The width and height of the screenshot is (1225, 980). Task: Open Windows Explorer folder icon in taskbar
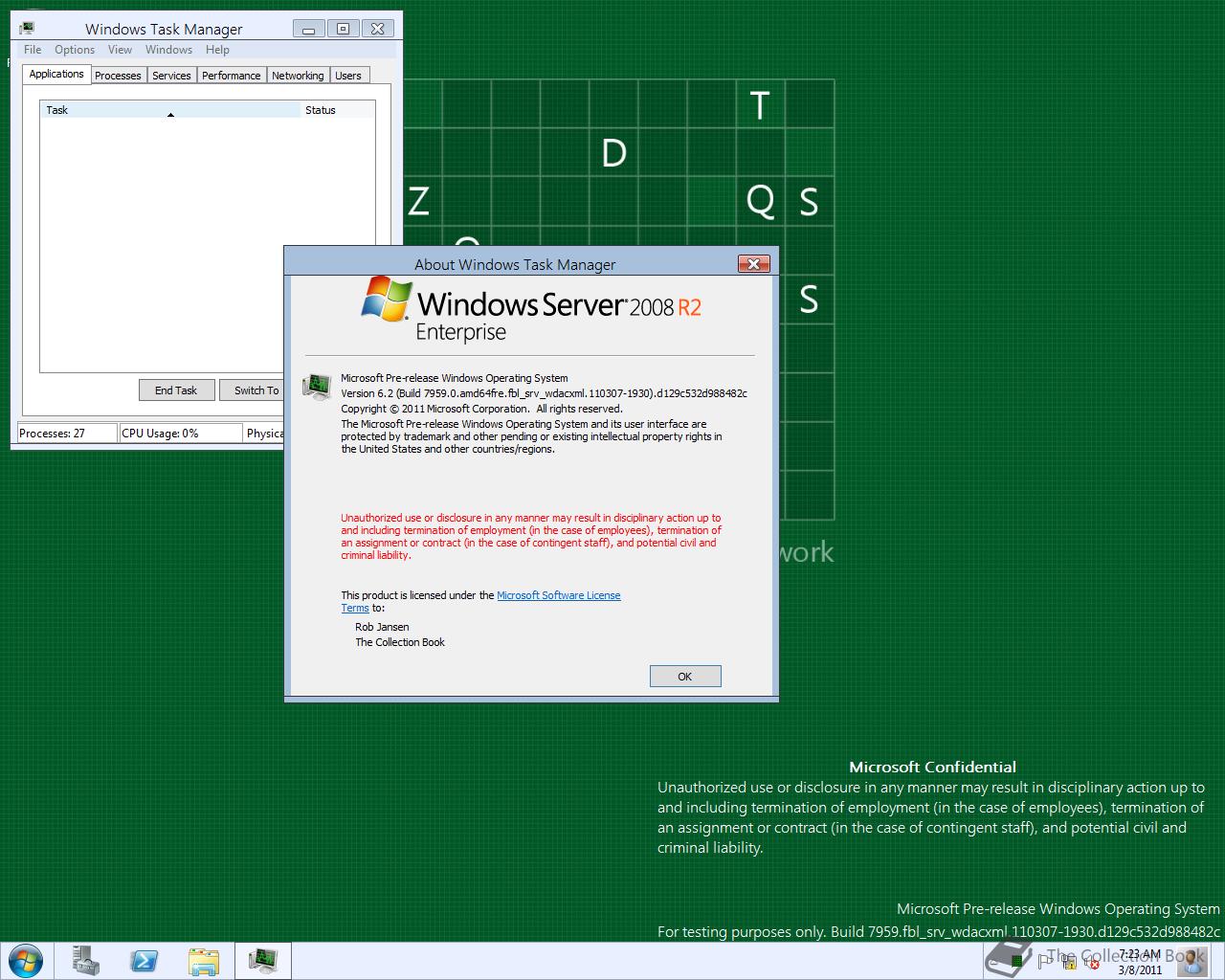click(x=204, y=960)
